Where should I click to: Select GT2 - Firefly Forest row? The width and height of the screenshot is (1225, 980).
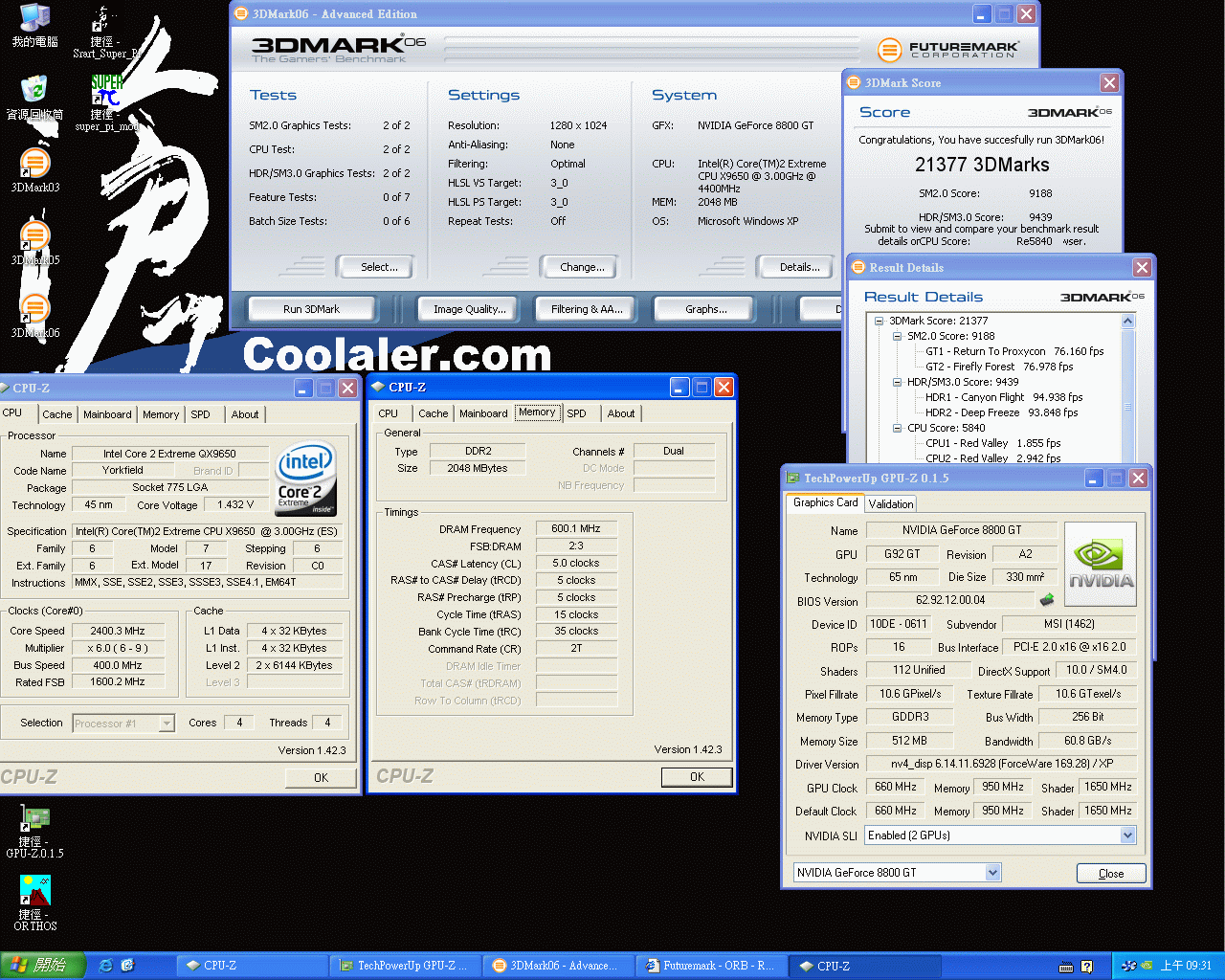999,367
